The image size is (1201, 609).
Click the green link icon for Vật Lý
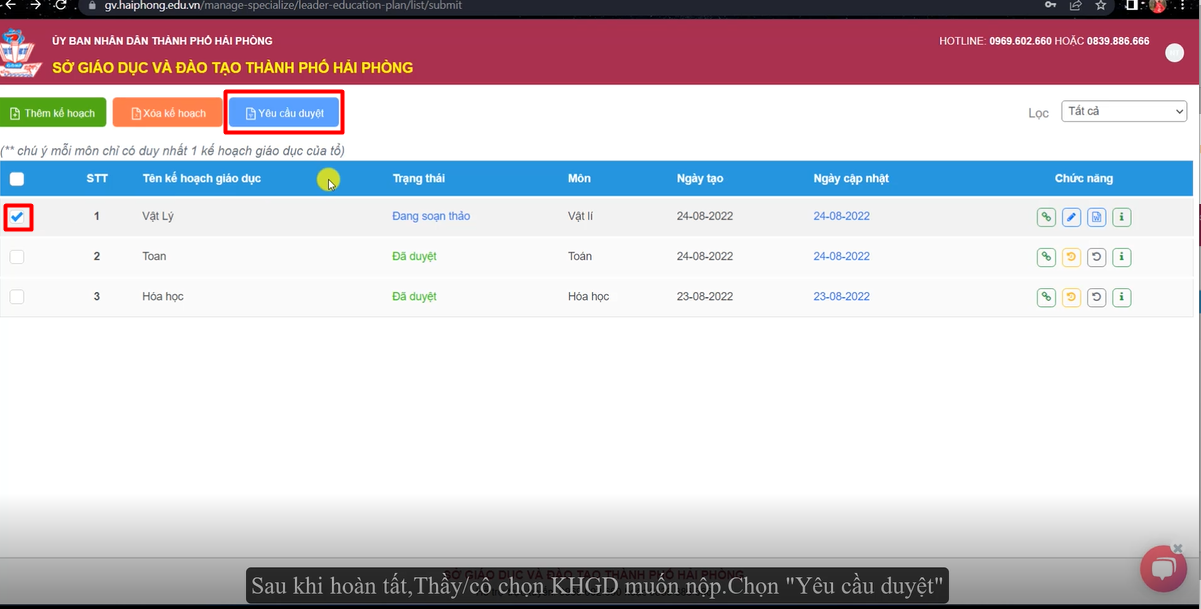pos(1046,217)
